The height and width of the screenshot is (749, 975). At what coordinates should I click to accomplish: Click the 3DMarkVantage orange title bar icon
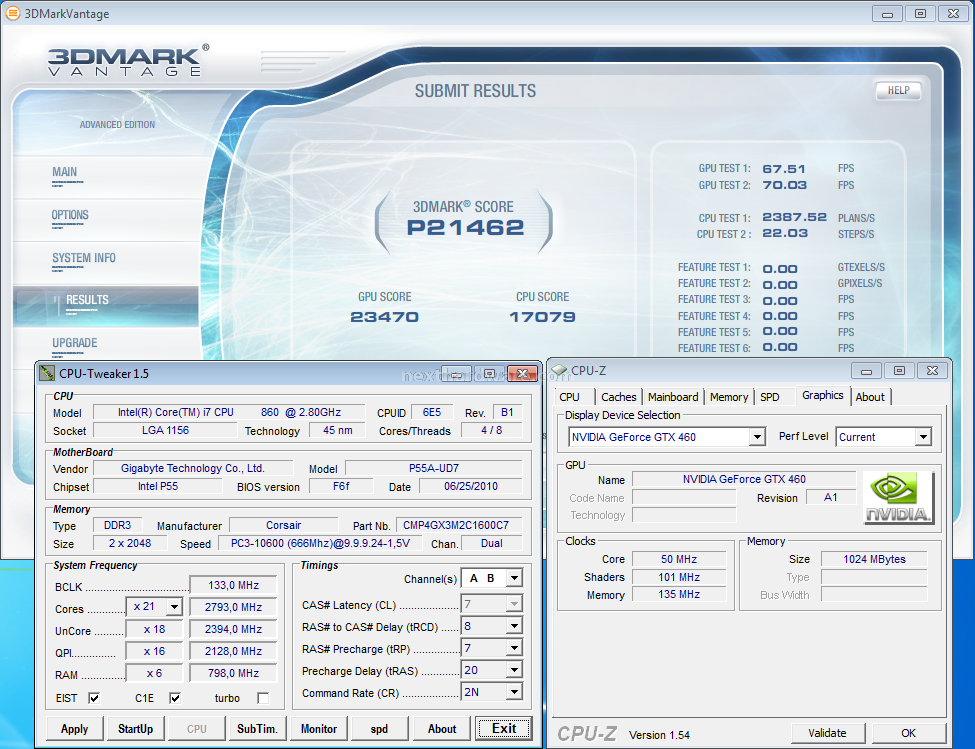pyautogui.click(x=12, y=13)
